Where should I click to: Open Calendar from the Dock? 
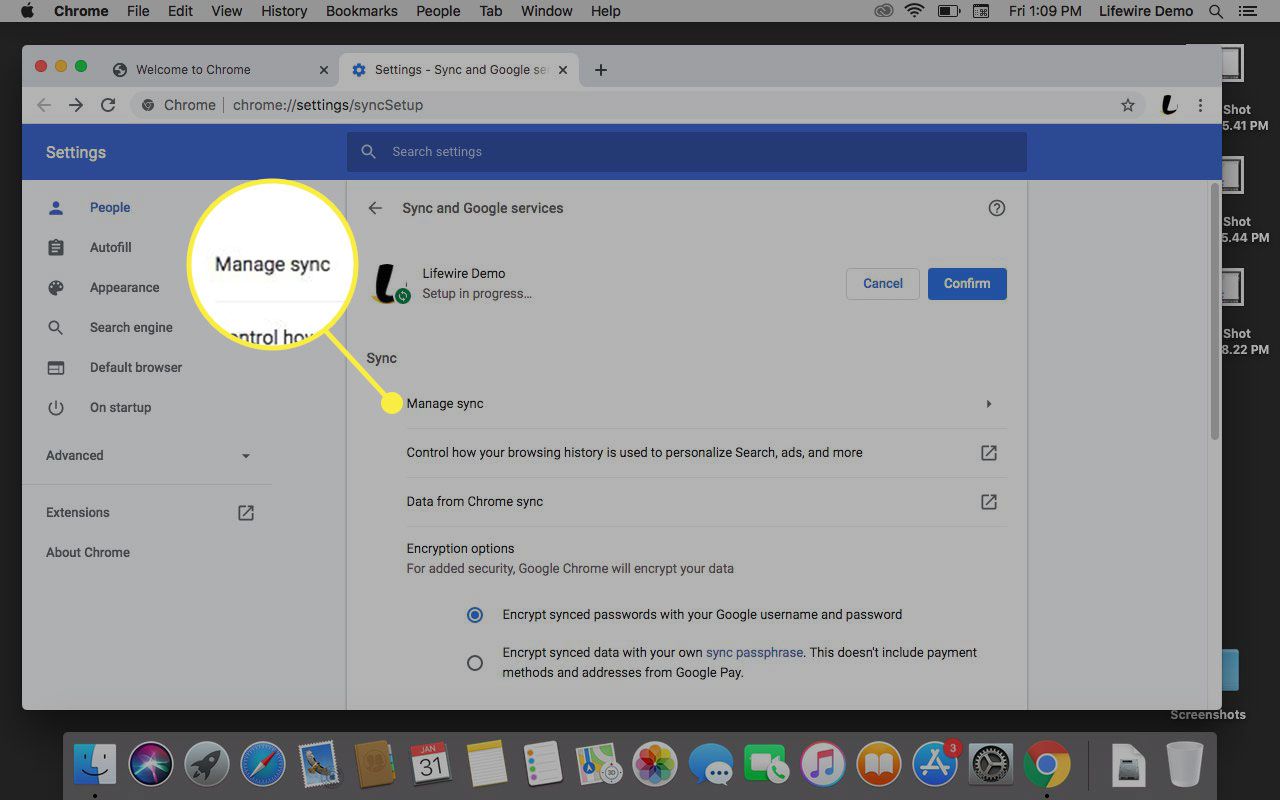pyautogui.click(x=431, y=766)
